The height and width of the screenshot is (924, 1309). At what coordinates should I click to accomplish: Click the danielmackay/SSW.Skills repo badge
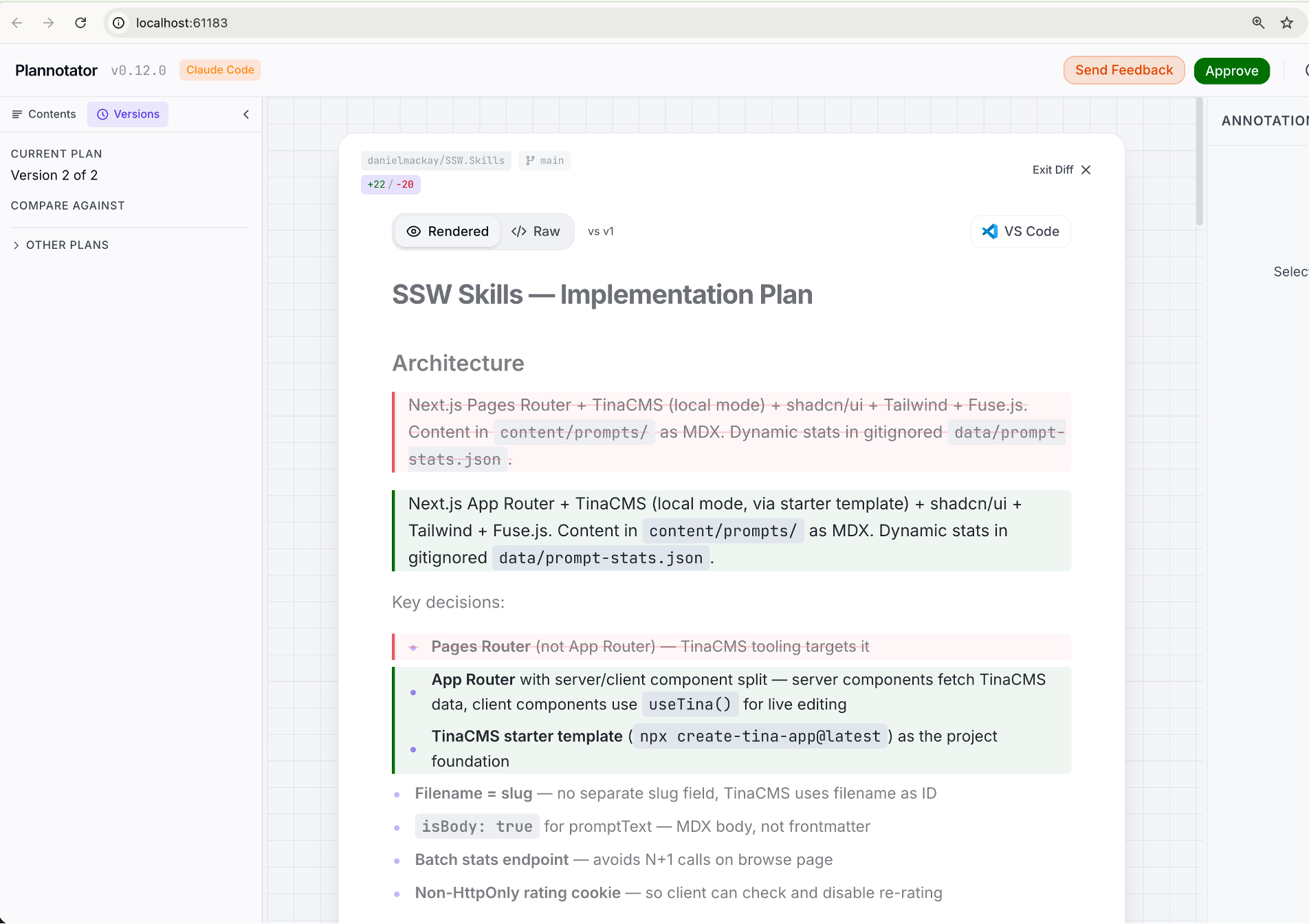[436, 160]
